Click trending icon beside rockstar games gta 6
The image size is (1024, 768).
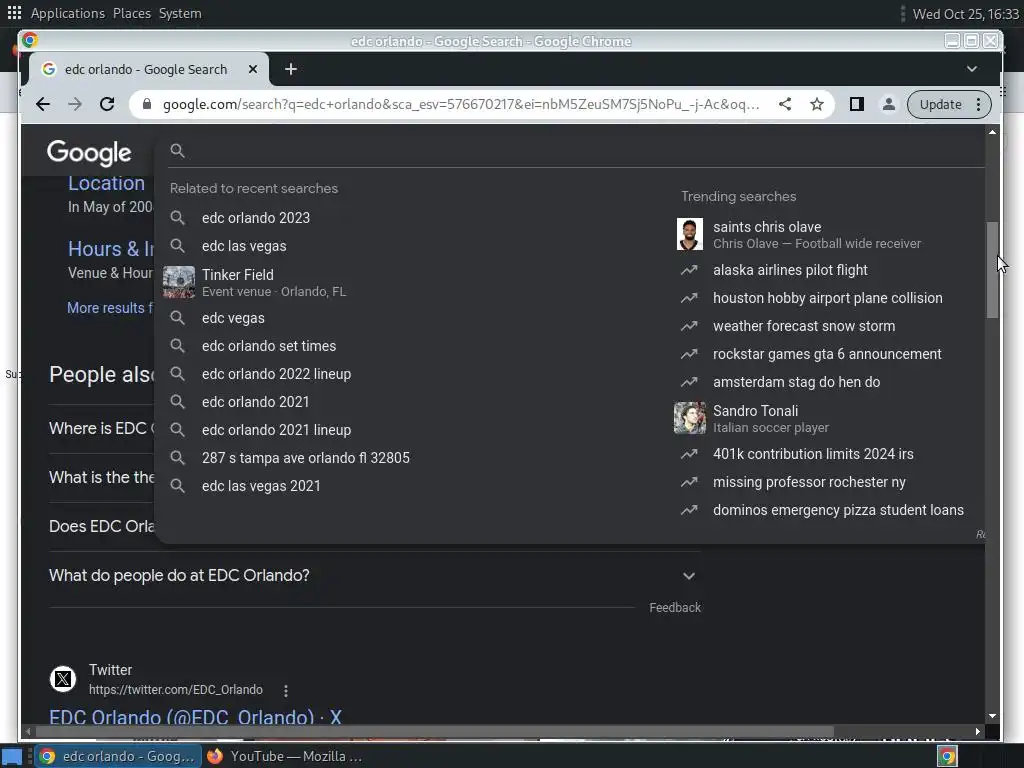[690, 355]
